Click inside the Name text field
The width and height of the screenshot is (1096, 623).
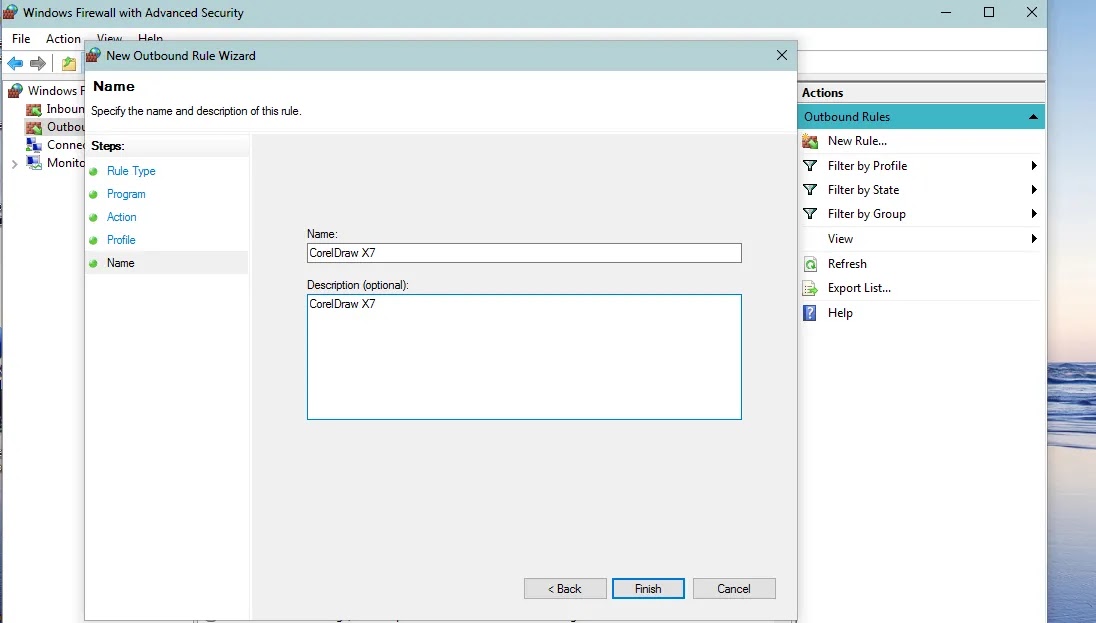point(524,253)
